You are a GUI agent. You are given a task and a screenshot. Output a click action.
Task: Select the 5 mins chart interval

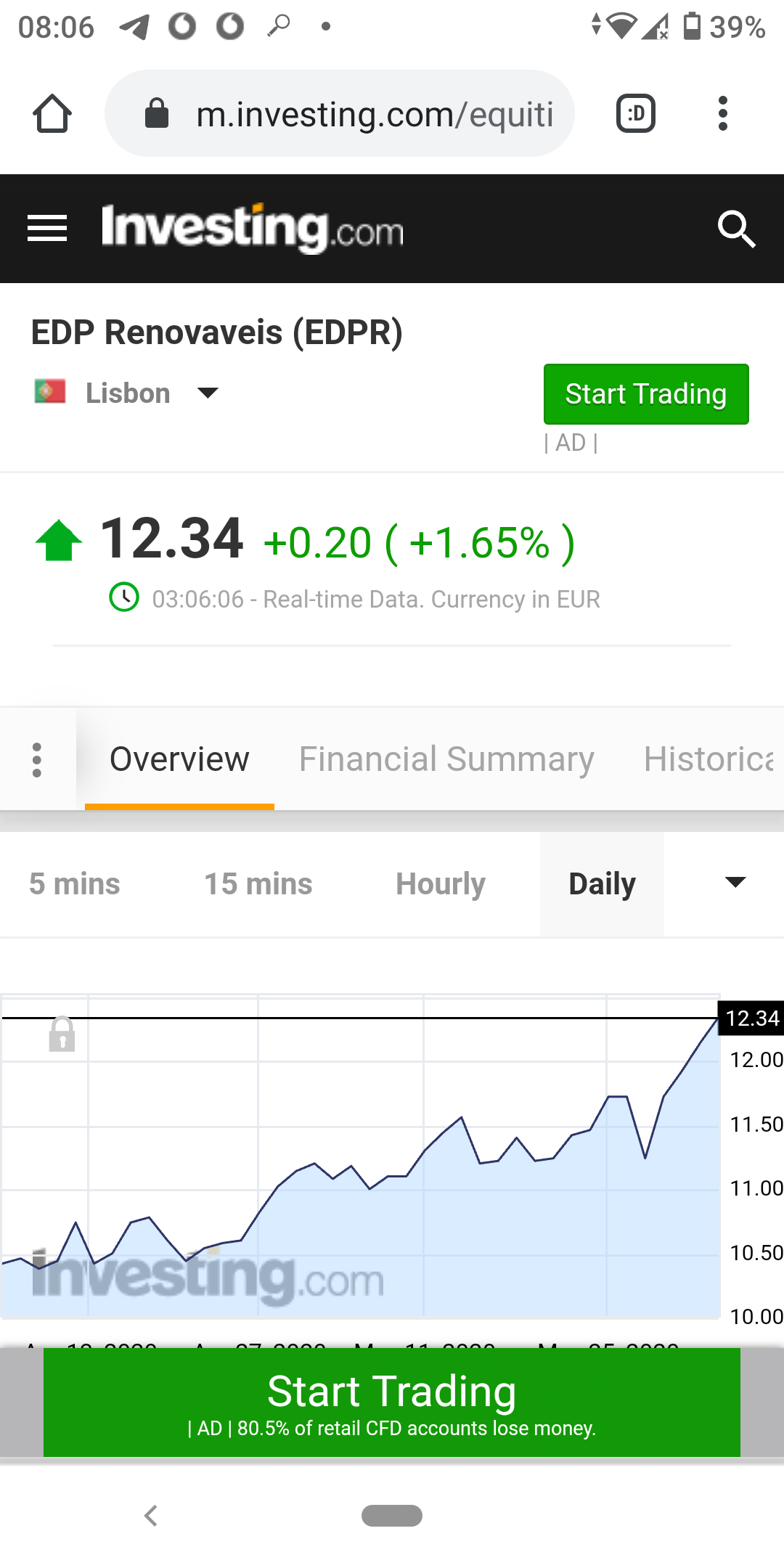(75, 884)
